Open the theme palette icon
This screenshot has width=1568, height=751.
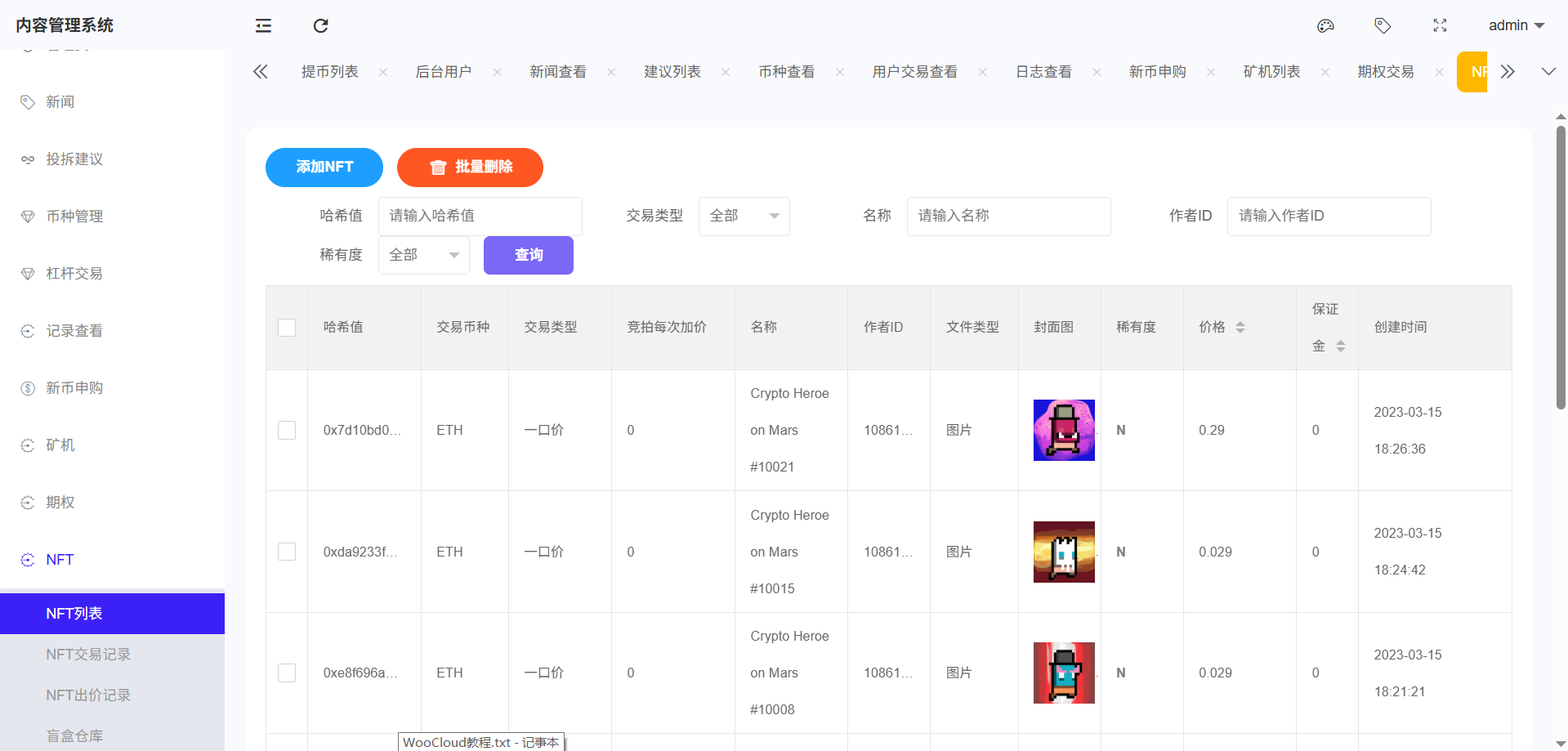pyautogui.click(x=1325, y=25)
